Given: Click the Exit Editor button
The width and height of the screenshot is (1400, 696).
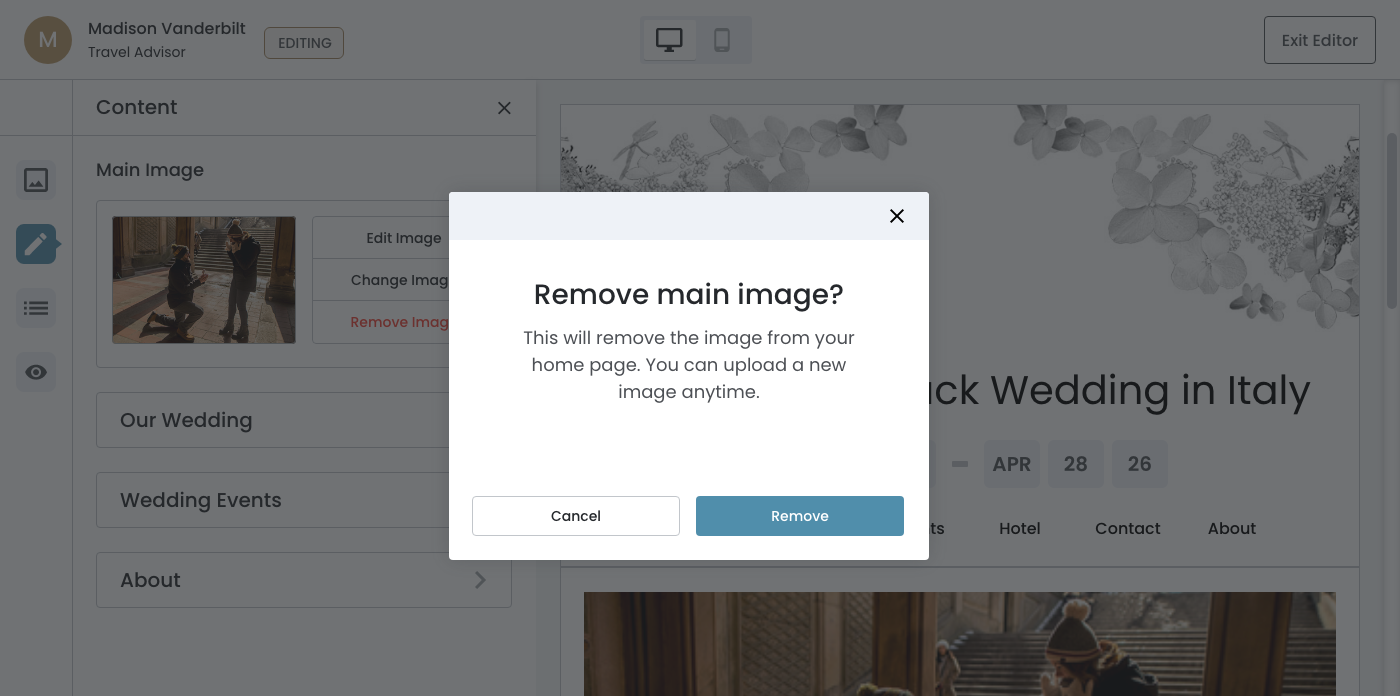Looking at the screenshot, I should 1319,40.
